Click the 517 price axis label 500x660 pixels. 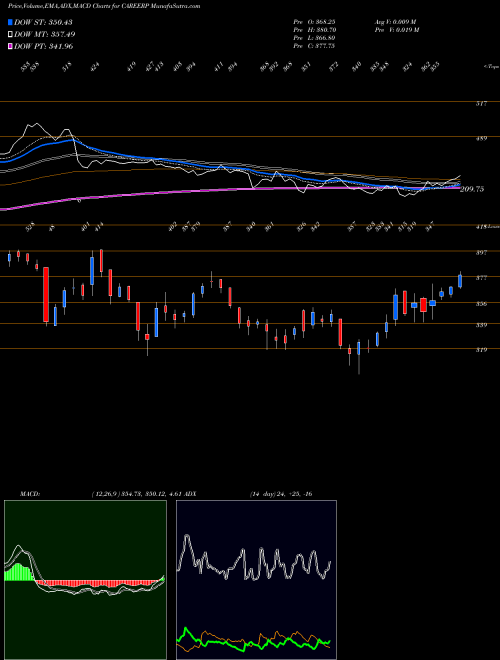point(481,104)
